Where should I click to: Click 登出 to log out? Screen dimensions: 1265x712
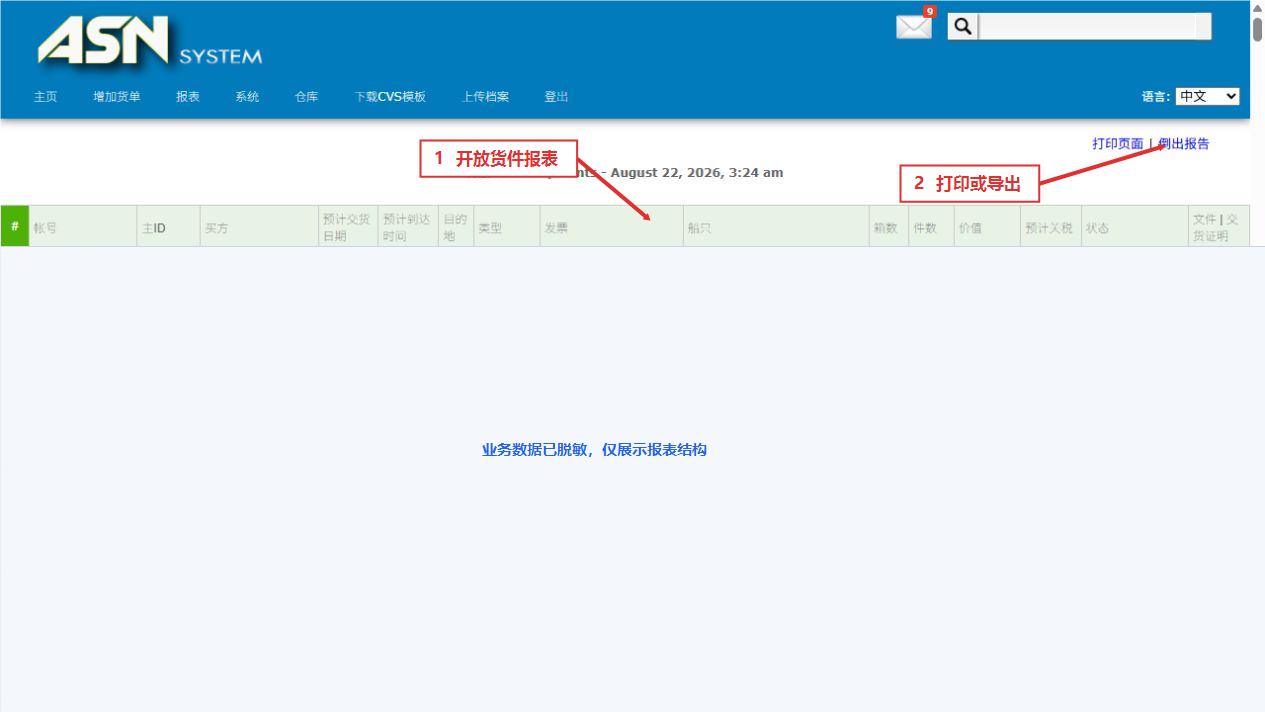click(x=556, y=97)
